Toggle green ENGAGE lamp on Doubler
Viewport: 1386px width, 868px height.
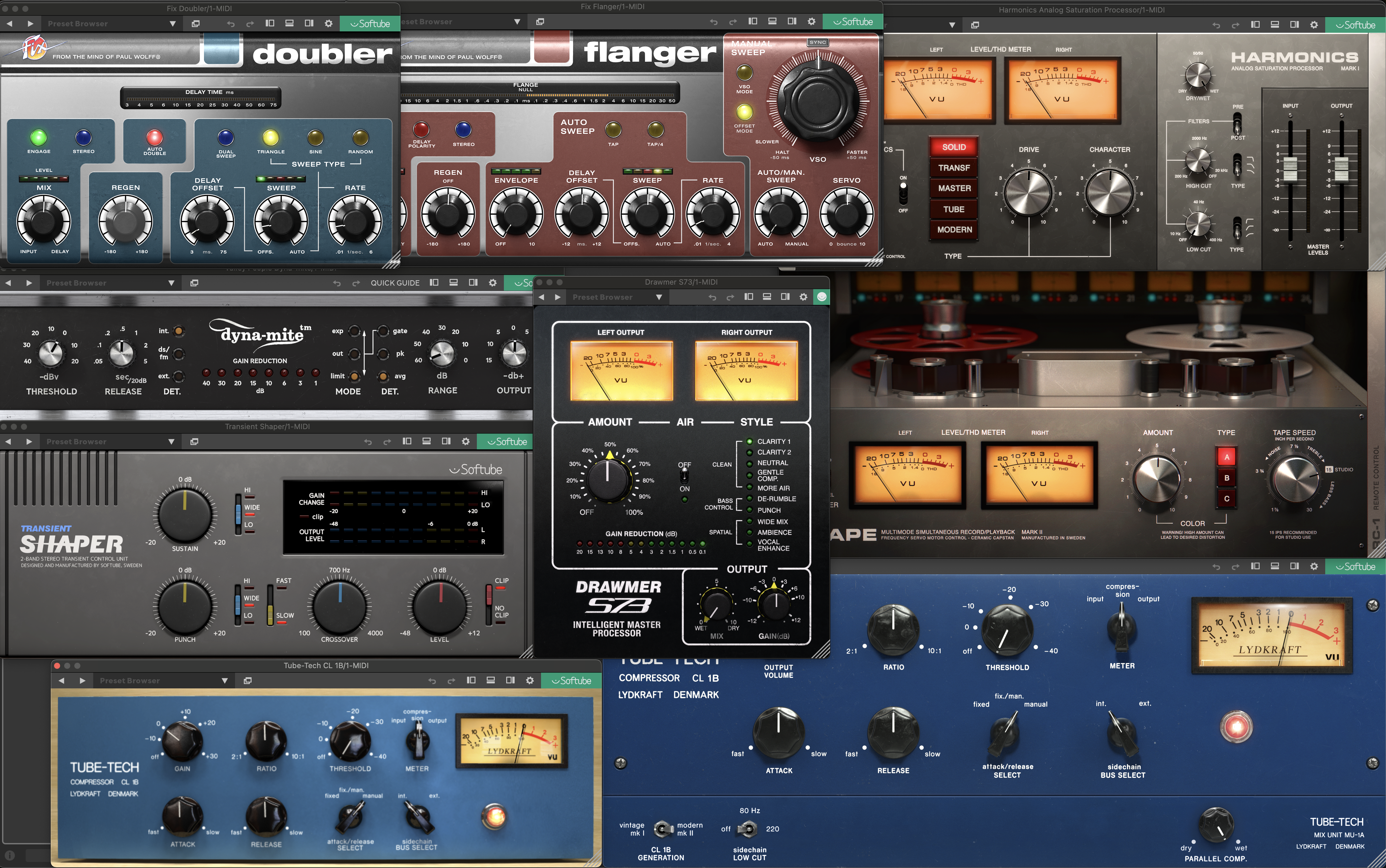tap(38, 138)
